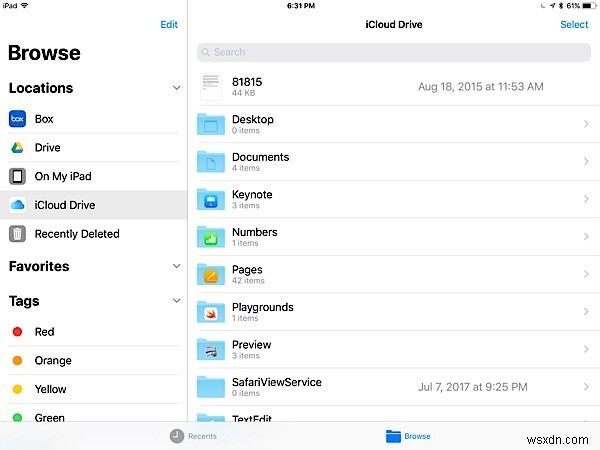Tap the Browse folder icon in tab bar
600x450 pixels.
click(x=393, y=436)
